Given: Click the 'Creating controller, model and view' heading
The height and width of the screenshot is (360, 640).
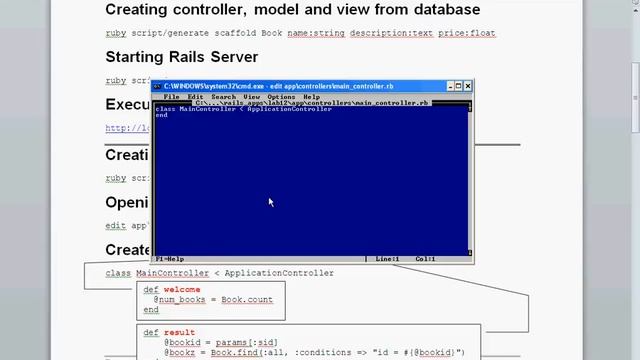Looking at the screenshot, I should pos(293,9).
